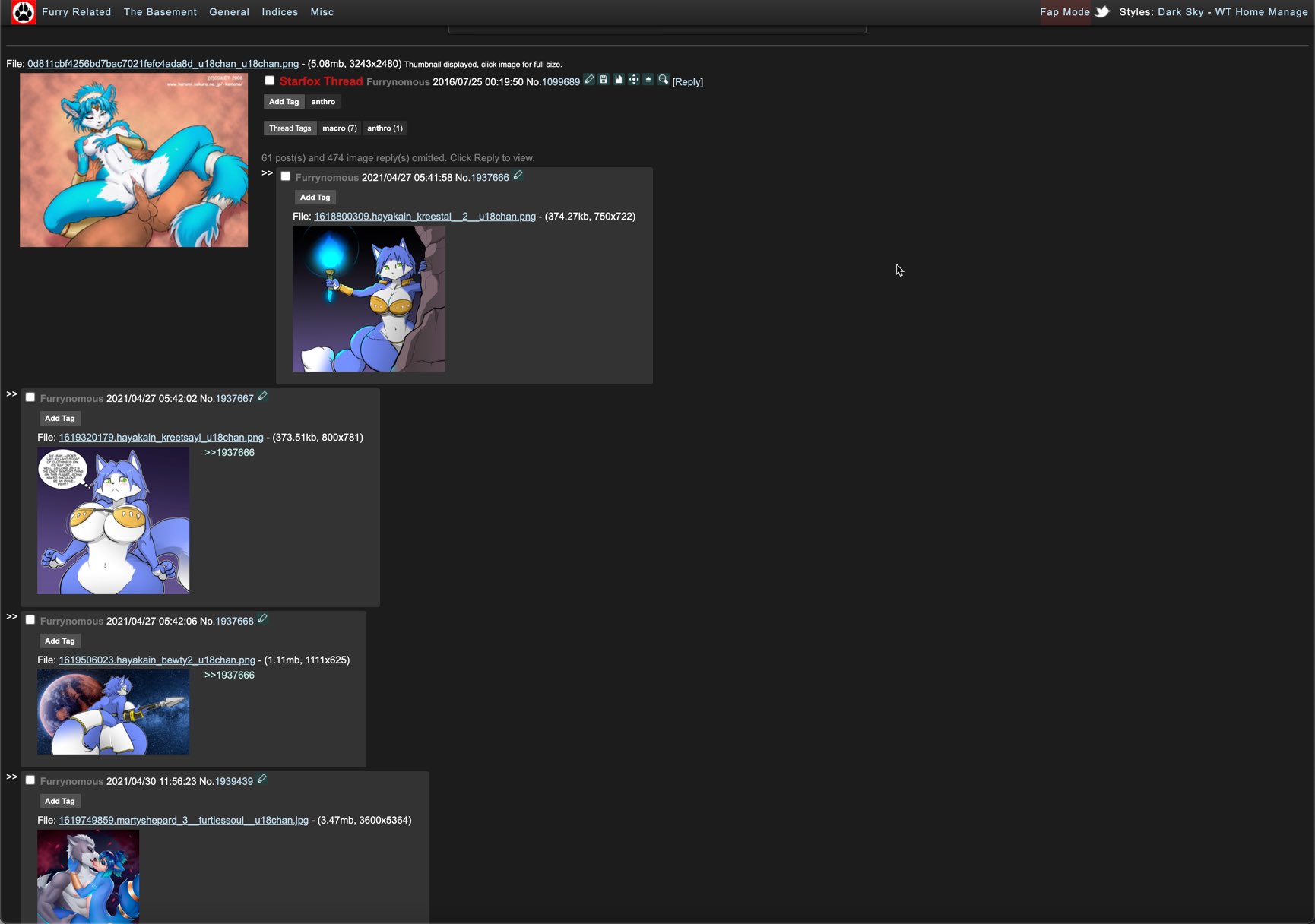Click Add Tag on post 1937668
The width and height of the screenshot is (1315, 924).
coord(60,641)
